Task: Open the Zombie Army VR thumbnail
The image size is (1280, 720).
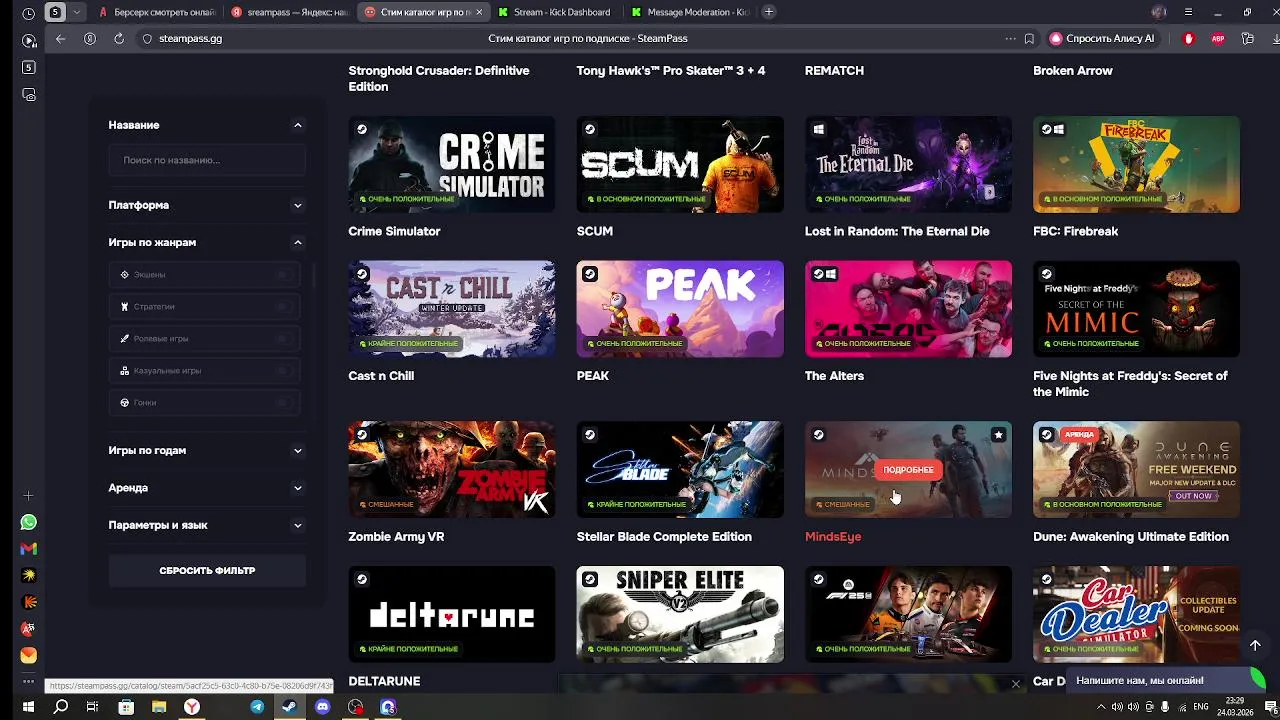Action: 452,469
